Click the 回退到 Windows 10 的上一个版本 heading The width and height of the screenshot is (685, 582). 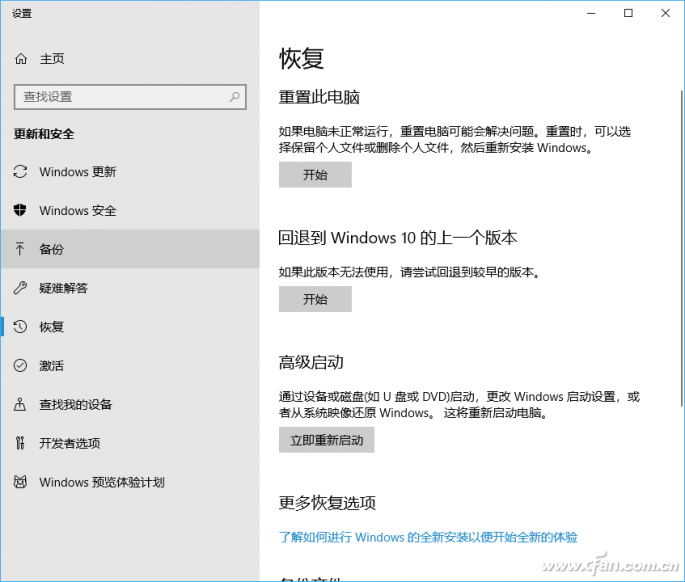click(x=398, y=238)
